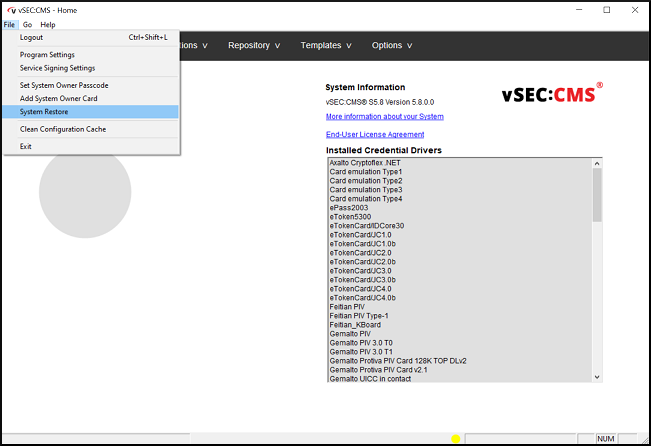Choose Add System Owner Card
The height and width of the screenshot is (446, 651).
[x=91, y=98]
